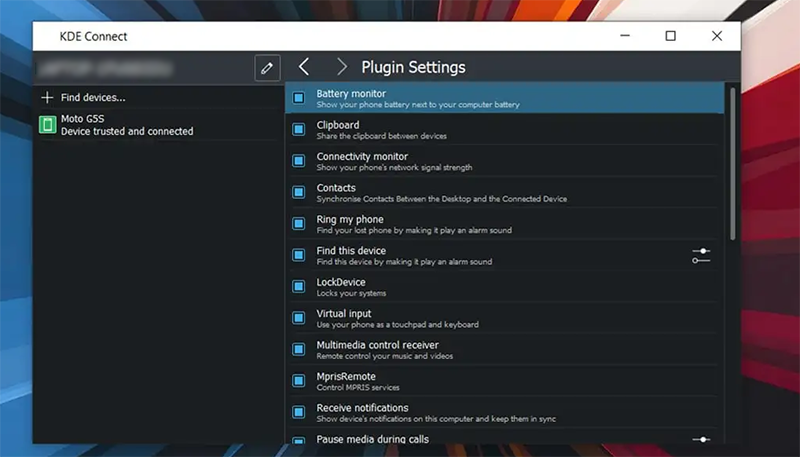Click the blurred device name field
Viewport: 800px width, 457px height.
pos(106,68)
